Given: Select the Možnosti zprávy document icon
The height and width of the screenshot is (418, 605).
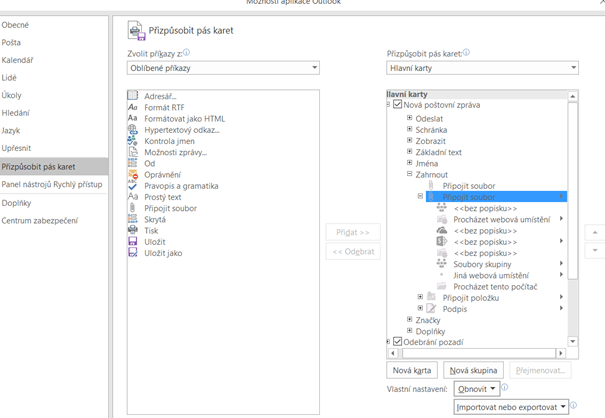Looking at the screenshot, I should point(133,152).
